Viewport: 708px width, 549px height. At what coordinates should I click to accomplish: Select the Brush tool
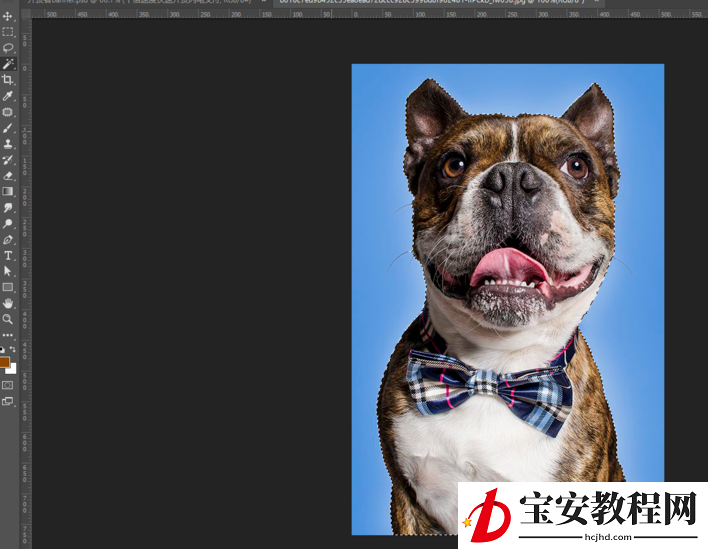click(8, 128)
